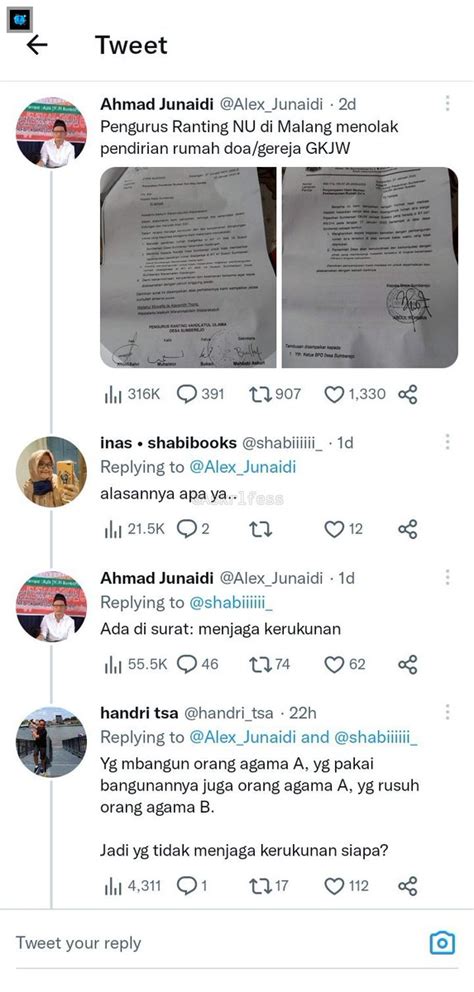View the right letter photo with stamp
This screenshot has width=474, height=992.
[x=370, y=267]
